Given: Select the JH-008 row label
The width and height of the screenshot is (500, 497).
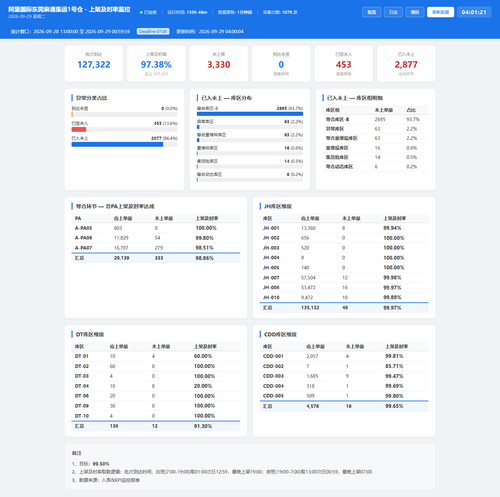Looking at the screenshot, I should point(271,287).
